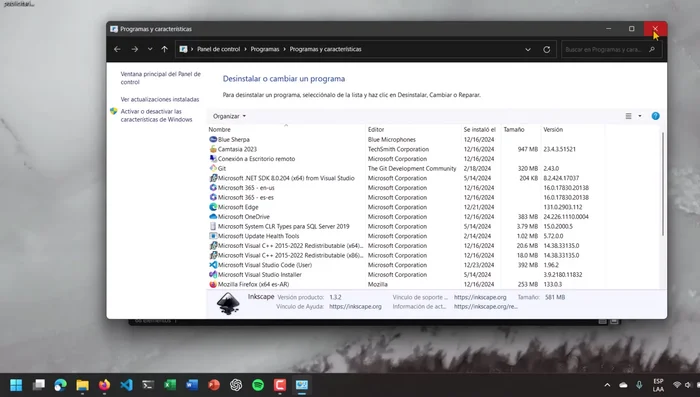Viewport: 700px width, 397px height.
Task: Select the Camtasia 2023 icon
Action: pos(213,149)
